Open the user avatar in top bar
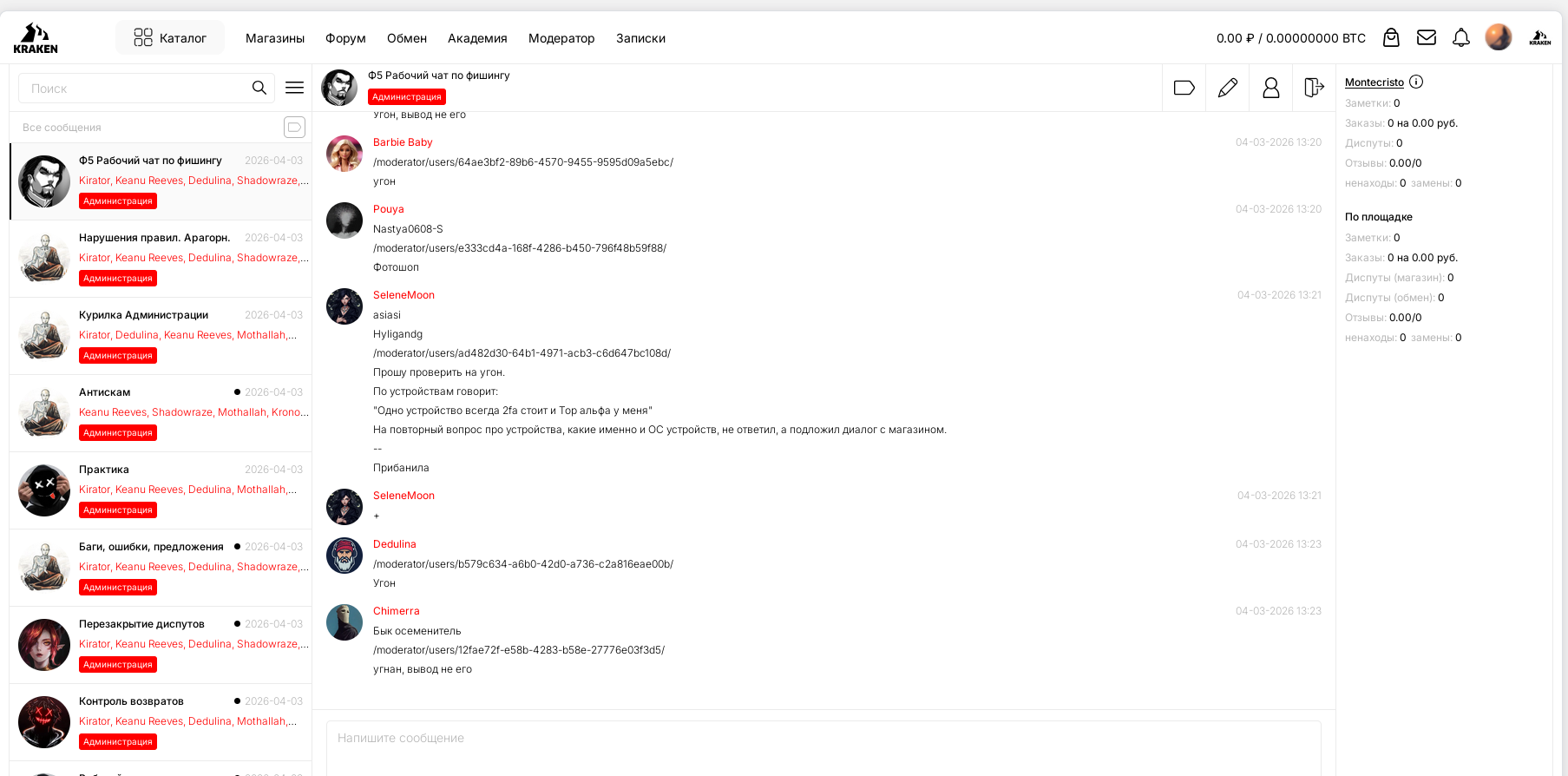1568x776 pixels. click(x=1498, y=37)
